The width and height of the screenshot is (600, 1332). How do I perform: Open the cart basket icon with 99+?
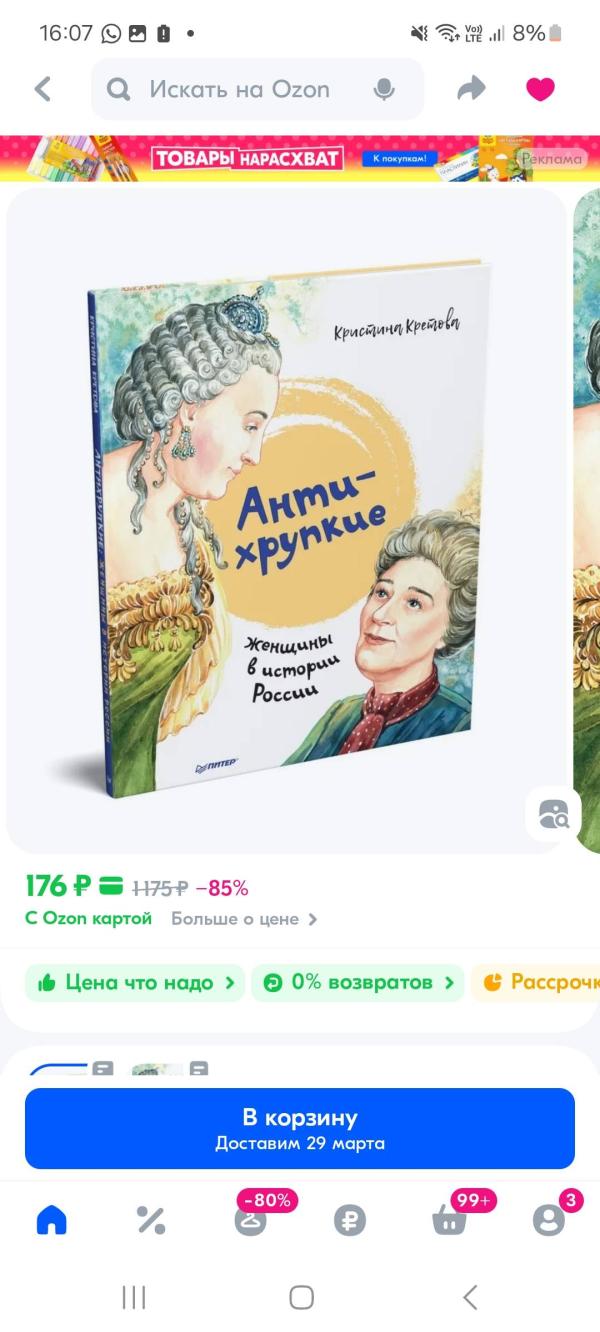449,1220
